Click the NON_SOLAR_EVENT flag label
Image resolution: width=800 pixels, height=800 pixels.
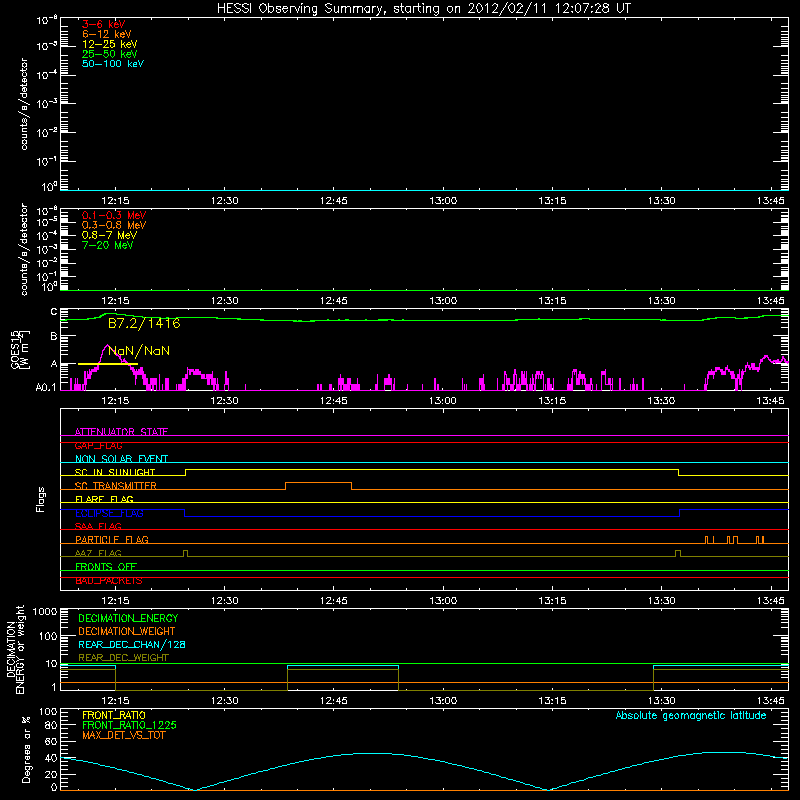(x=121, y=459)
